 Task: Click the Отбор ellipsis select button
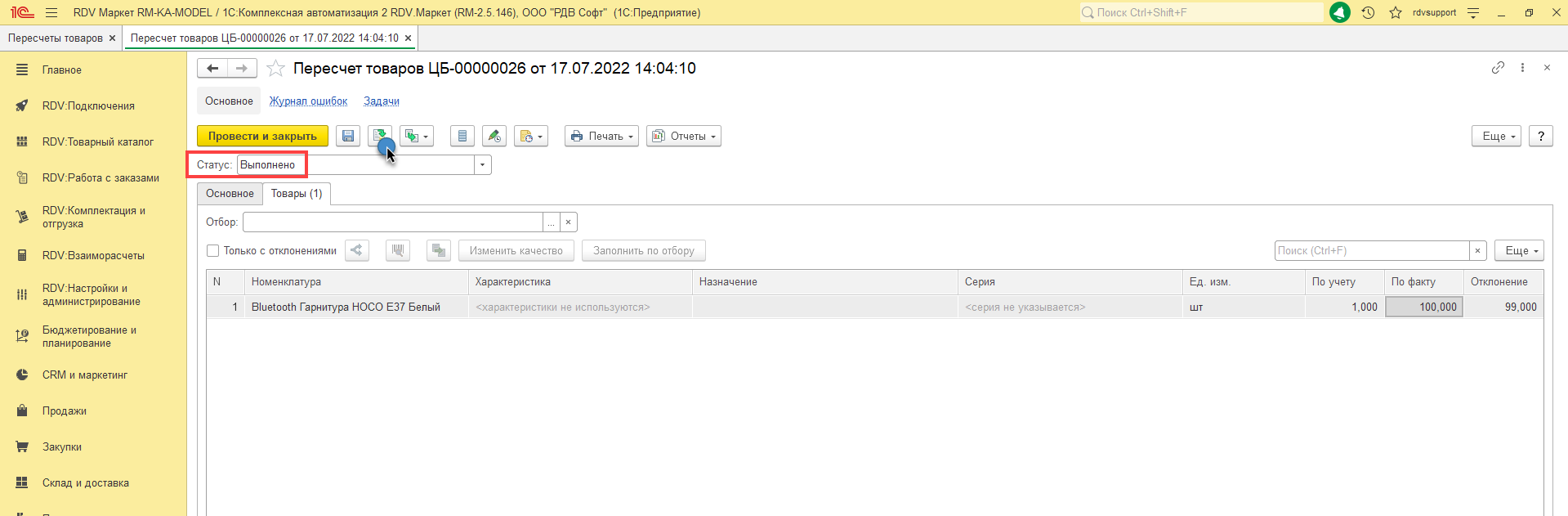pos(552,222)
